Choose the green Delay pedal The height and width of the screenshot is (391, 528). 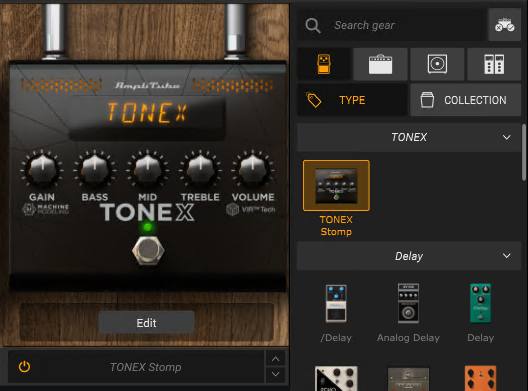481,304
